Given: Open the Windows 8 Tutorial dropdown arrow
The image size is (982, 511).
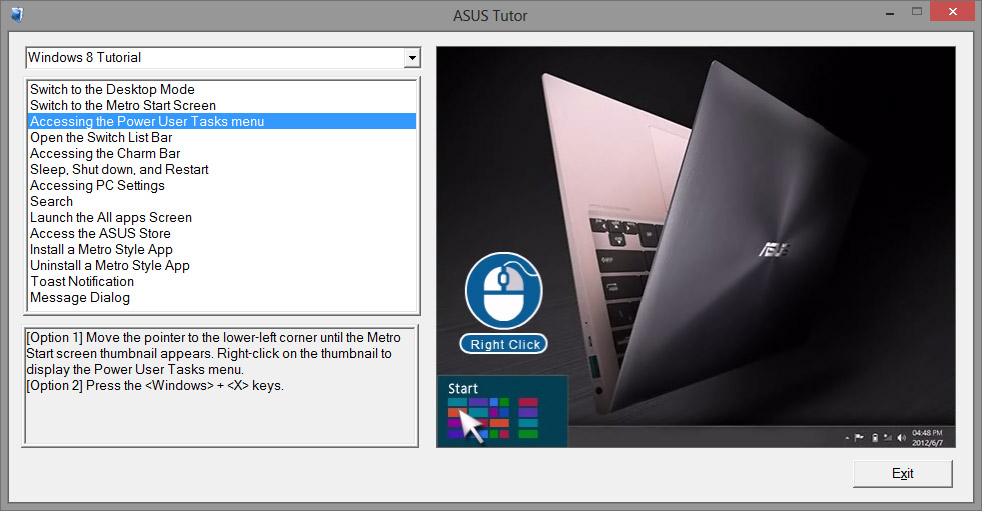Looking at the screenshot, I should [411, 58].
